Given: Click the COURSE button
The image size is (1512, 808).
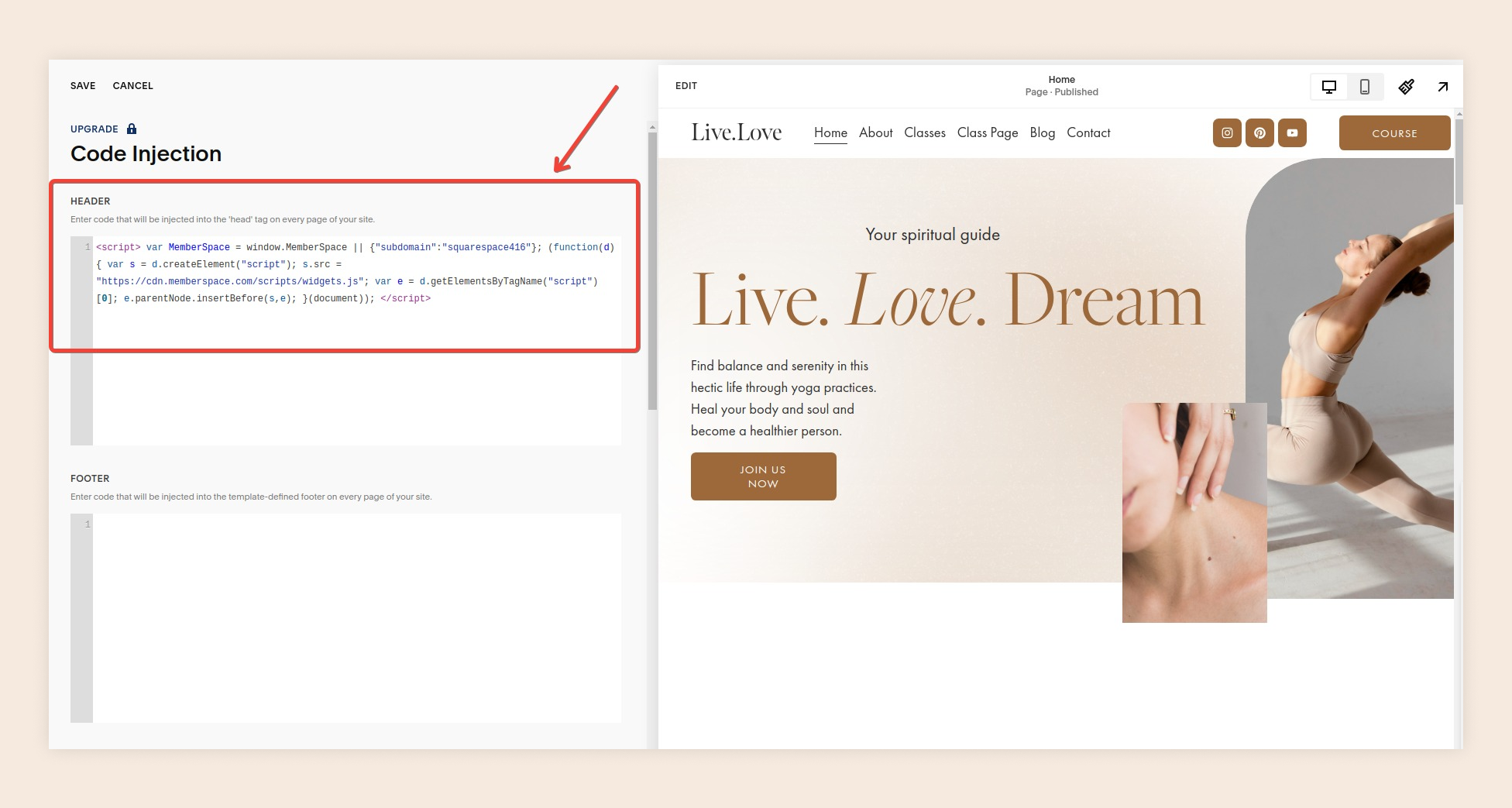Looking at the screenshot, I should 1394,133.
